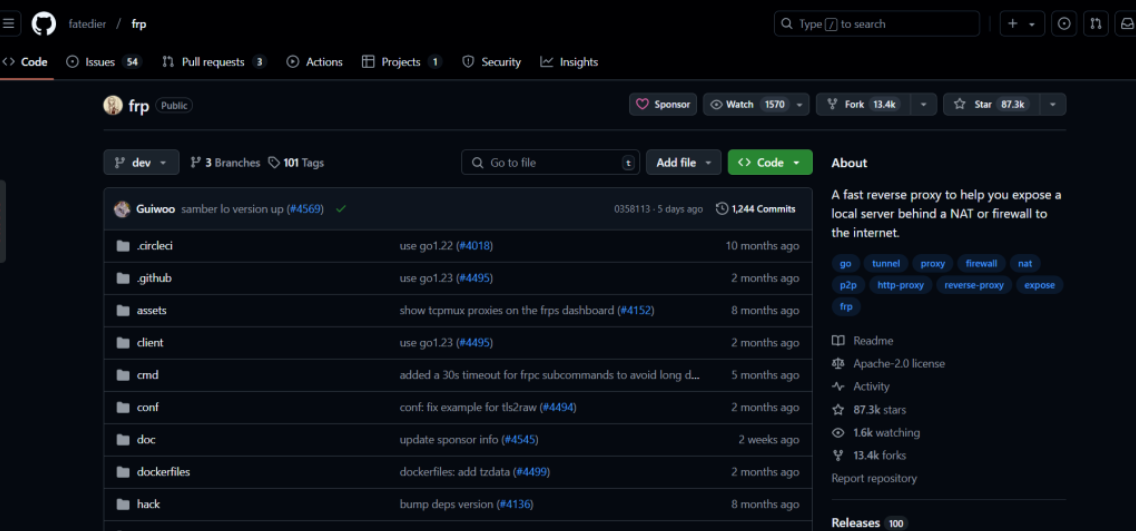
Task: Open the conf folder
Action: click(x=148, y=407)
